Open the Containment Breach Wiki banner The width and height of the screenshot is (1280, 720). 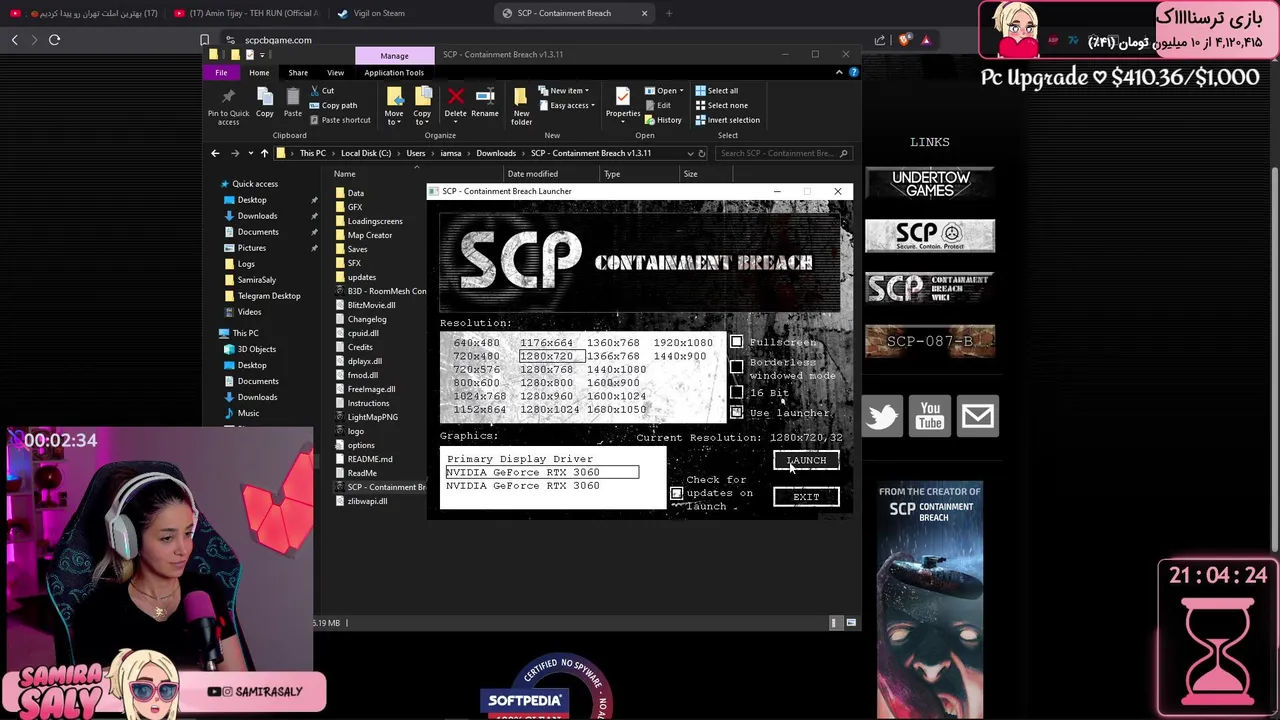point(930,288)
